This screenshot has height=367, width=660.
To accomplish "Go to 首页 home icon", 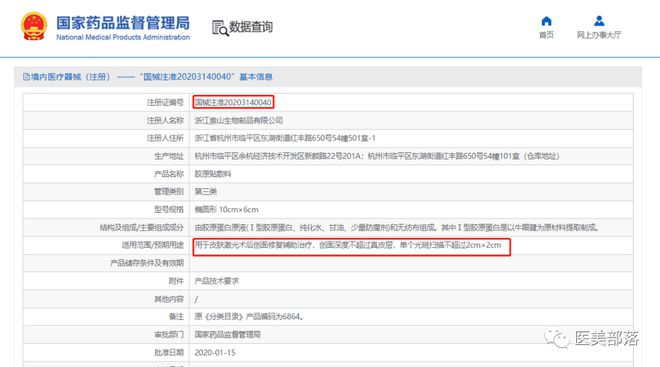I will (x=546, y=21).
